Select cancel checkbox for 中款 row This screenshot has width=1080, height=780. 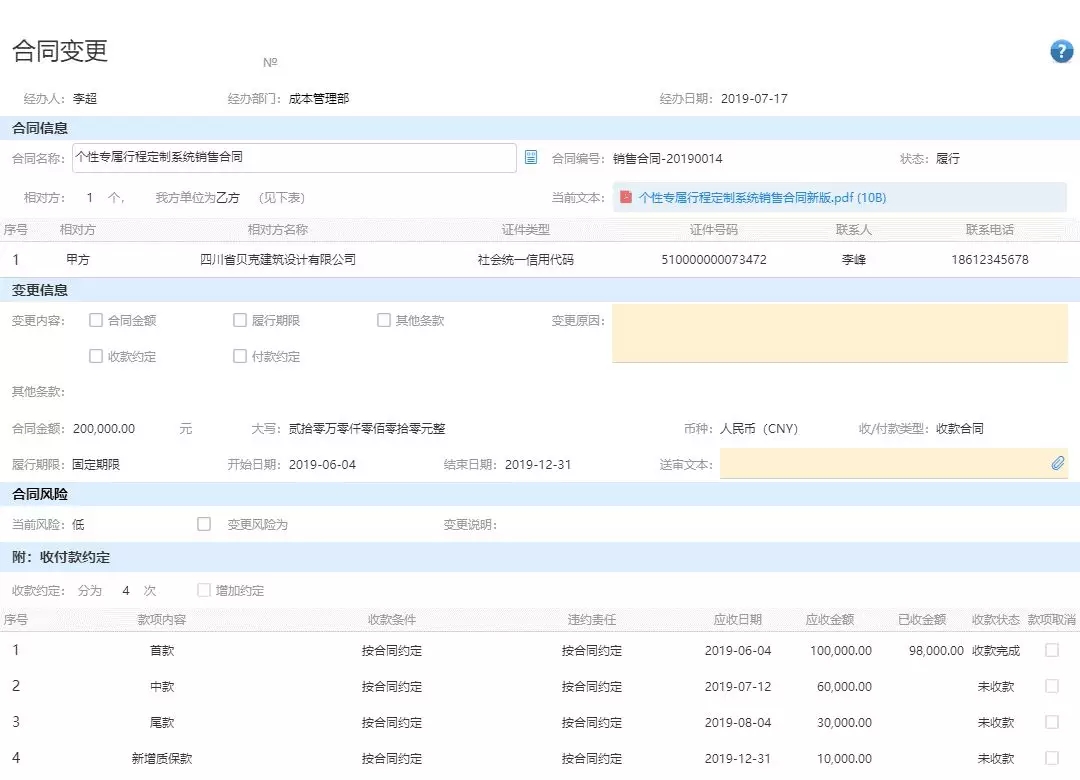tap(1052, 686)
